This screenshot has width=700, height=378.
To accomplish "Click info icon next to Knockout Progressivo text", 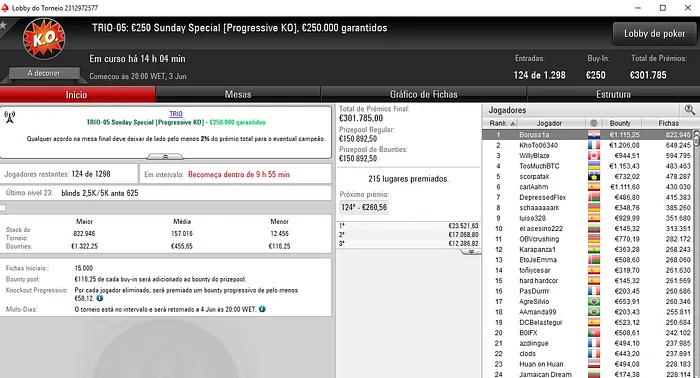I will (x=100, y=298).
